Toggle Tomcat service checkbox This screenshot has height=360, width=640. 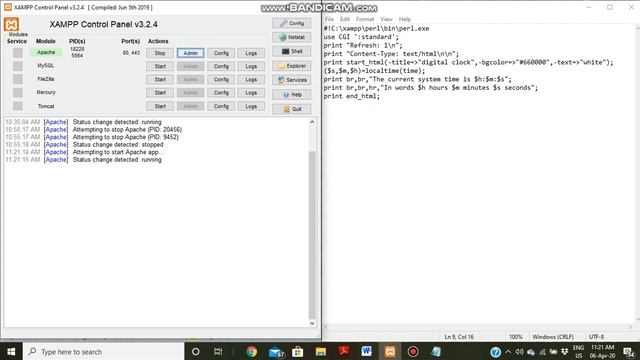tap(18, 106)
